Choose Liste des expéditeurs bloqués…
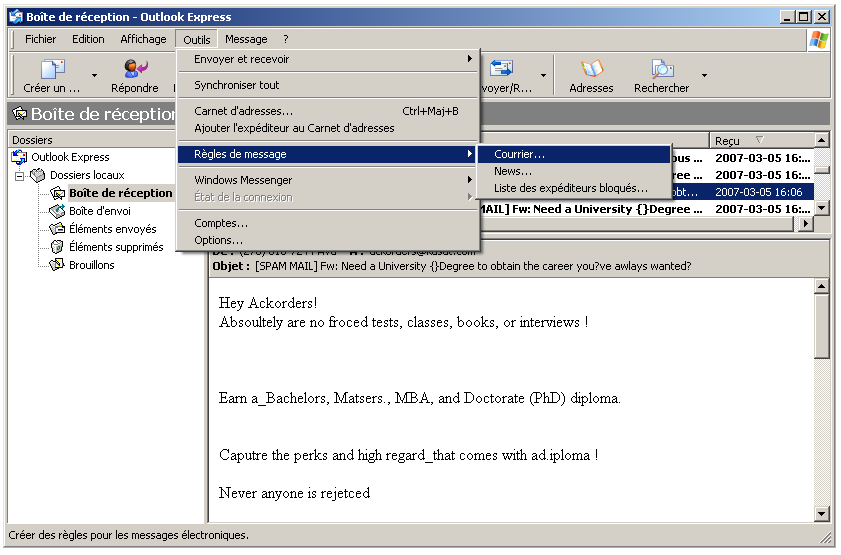 pyautogui.click(x=574, y=188)
